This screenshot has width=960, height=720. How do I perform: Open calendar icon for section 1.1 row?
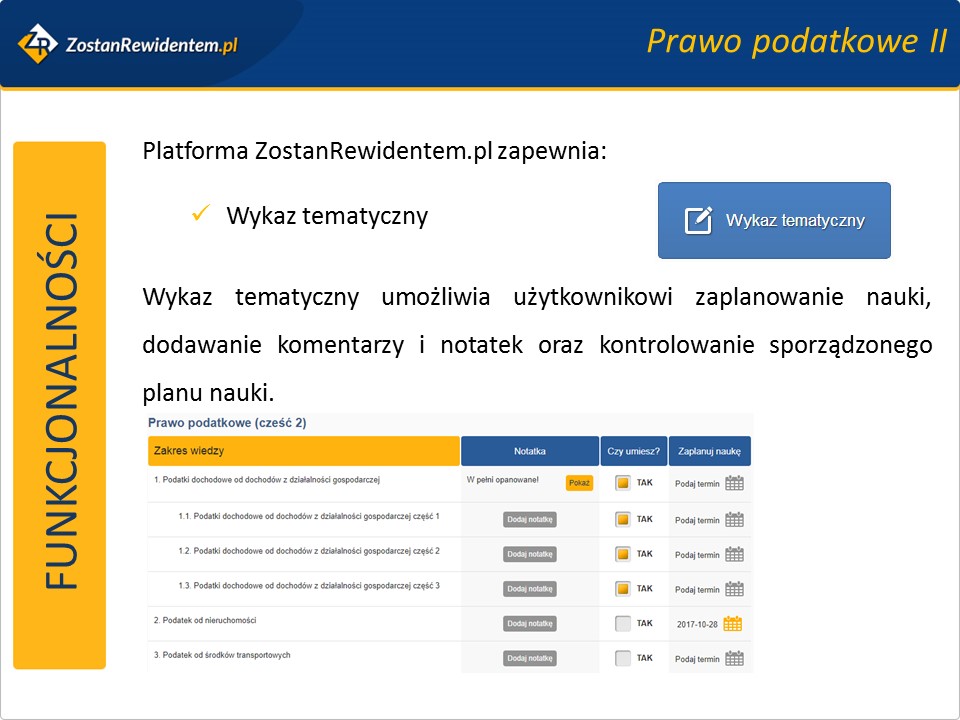point(734,519)
